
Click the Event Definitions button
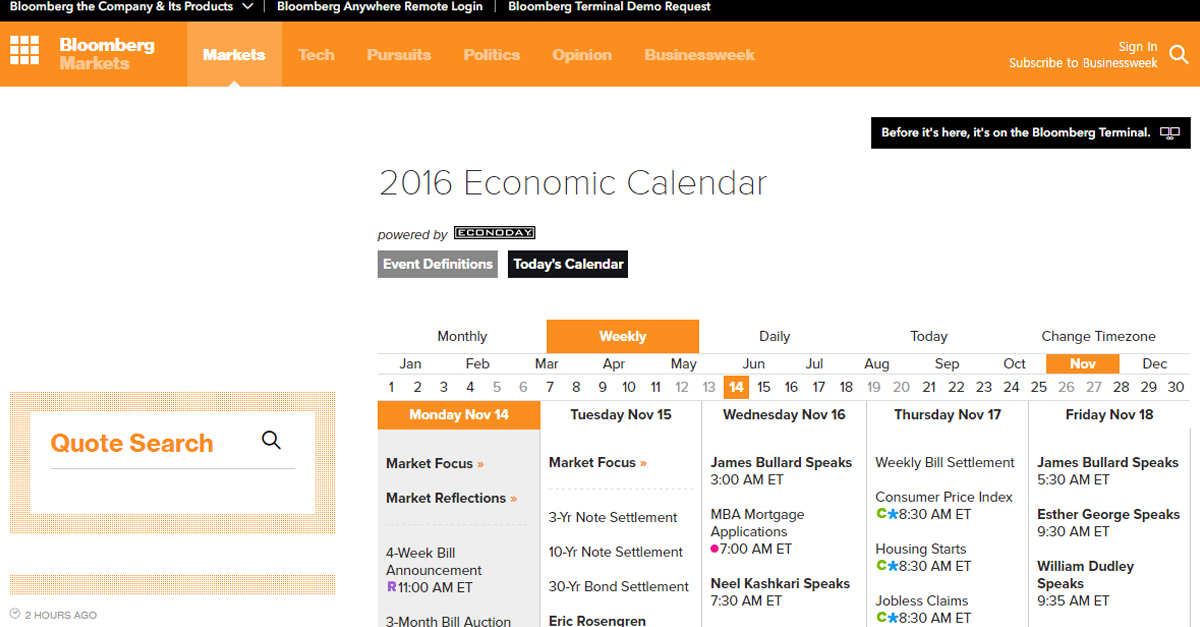pos(437,264)
